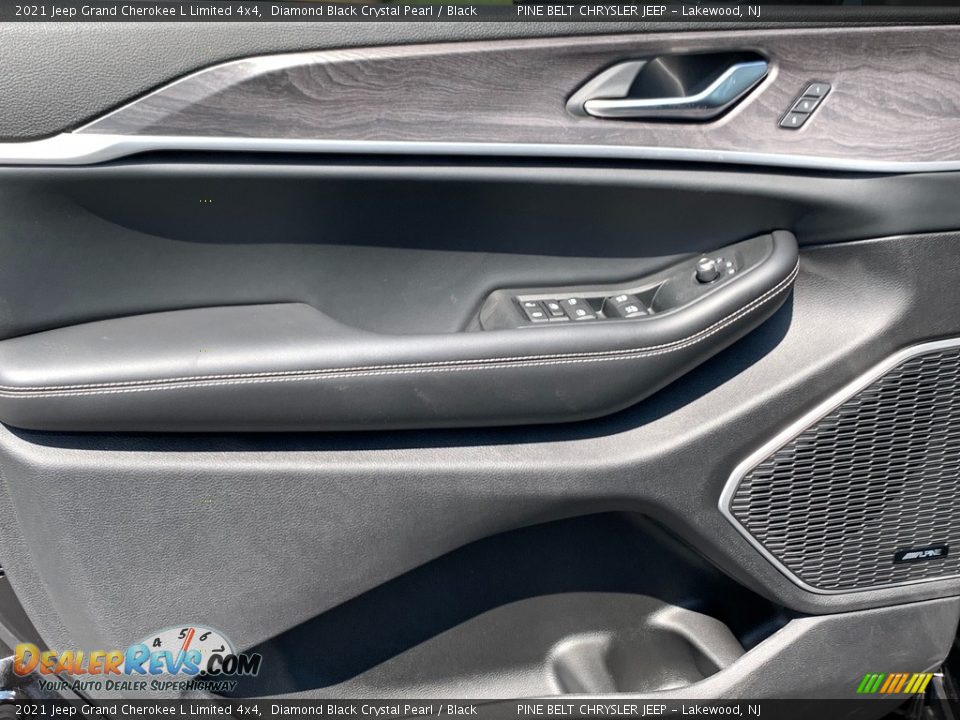
Task: Click the Alpine speaker badge
Action: (x=920, y=553)
